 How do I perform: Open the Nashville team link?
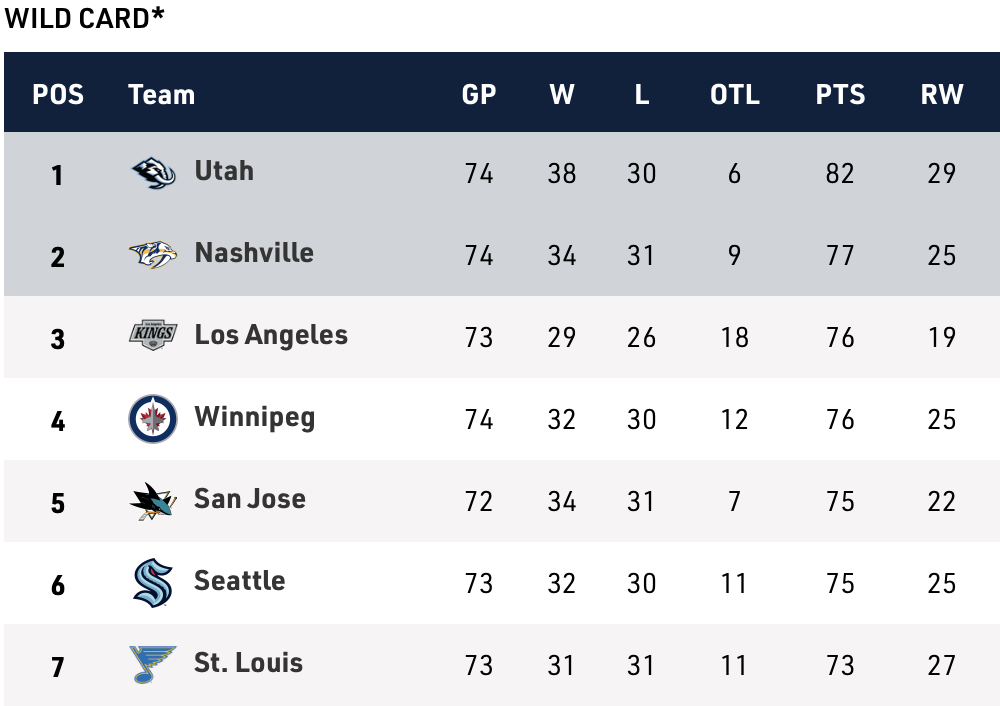254,253
